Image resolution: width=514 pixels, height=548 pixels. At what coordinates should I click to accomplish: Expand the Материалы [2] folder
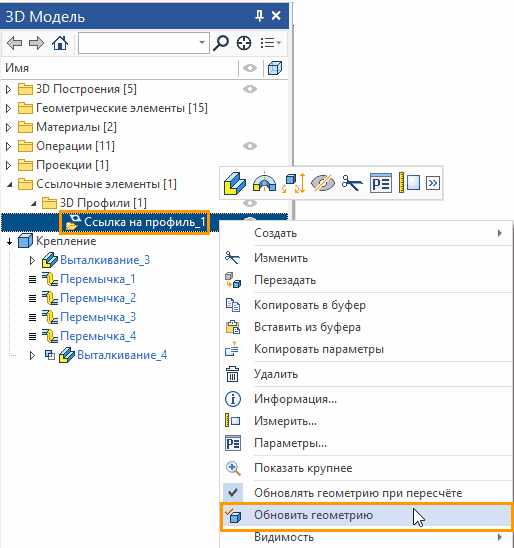click(x=9, y=128)
